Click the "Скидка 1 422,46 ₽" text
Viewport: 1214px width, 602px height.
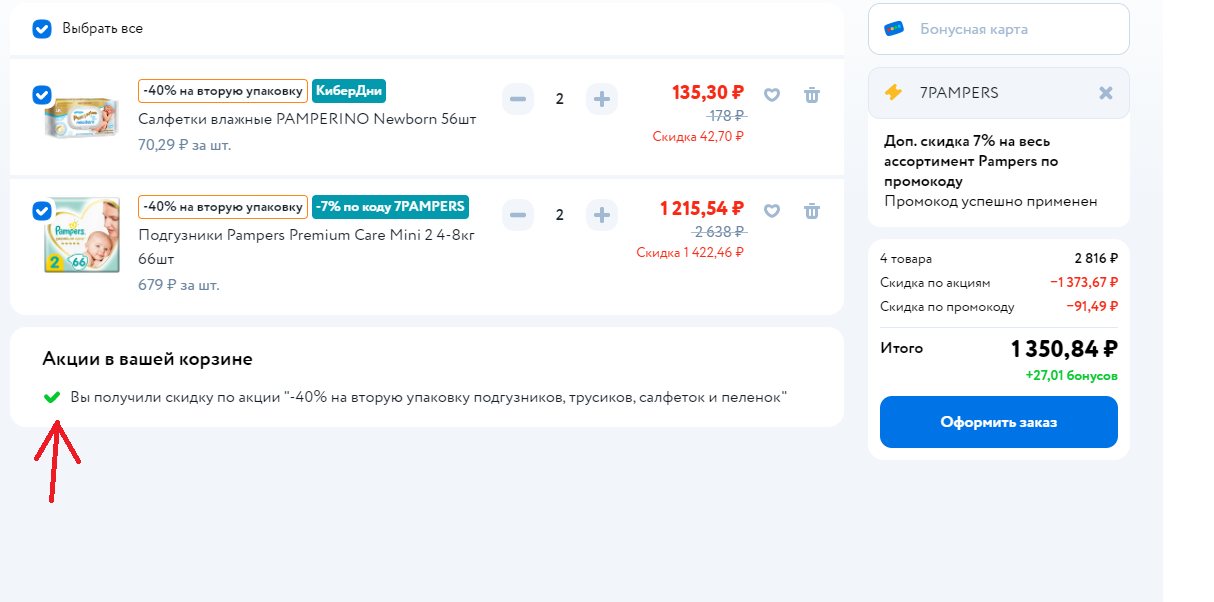(690, 252)
